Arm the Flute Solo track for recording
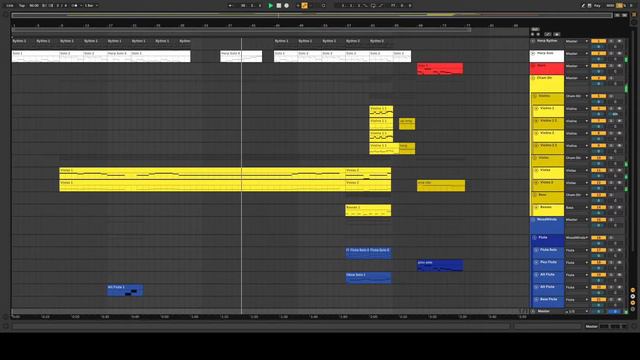This screenshot has width=640, height=360. click(619, 250)
